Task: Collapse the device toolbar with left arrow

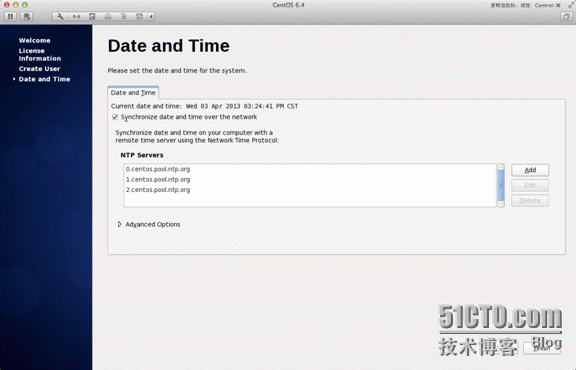Action: [x=151, y=17]
